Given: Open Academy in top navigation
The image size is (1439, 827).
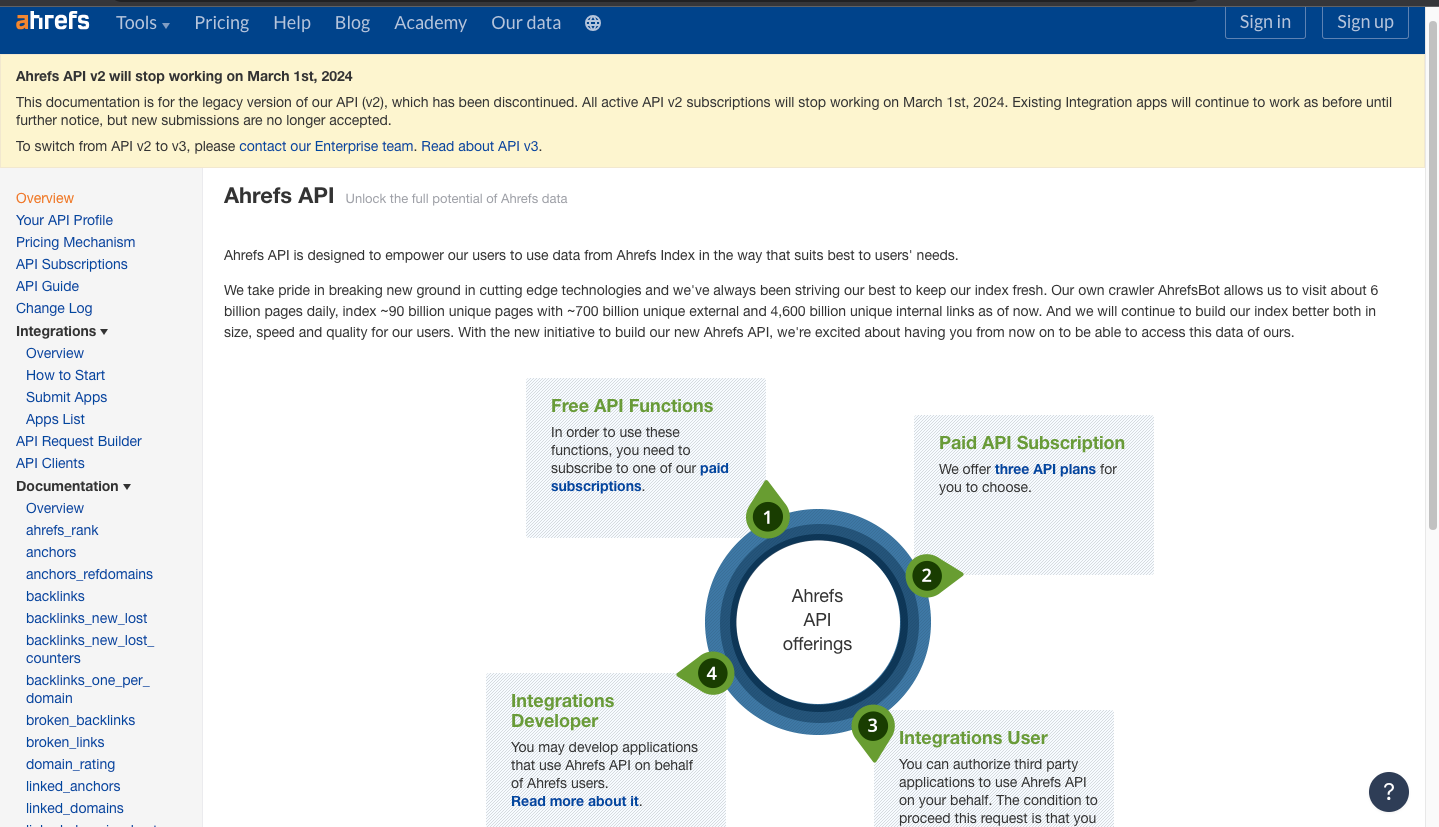Looking at the screenshot, I should point(430,23).
